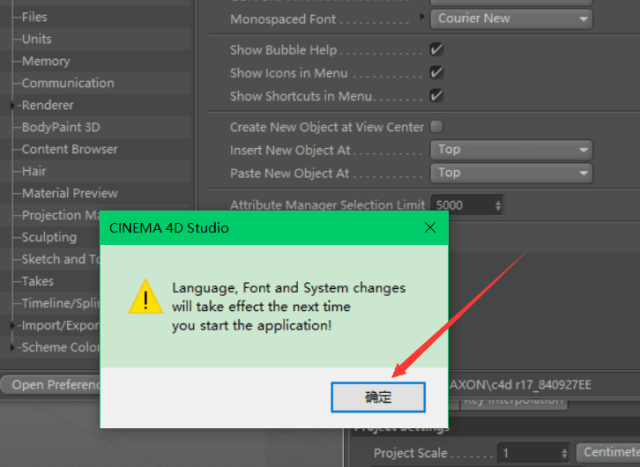Open the Paste New Object At dropdown
Image resolution: width=640 pixels, height=467 pixels.
click(x=512, y=173)
